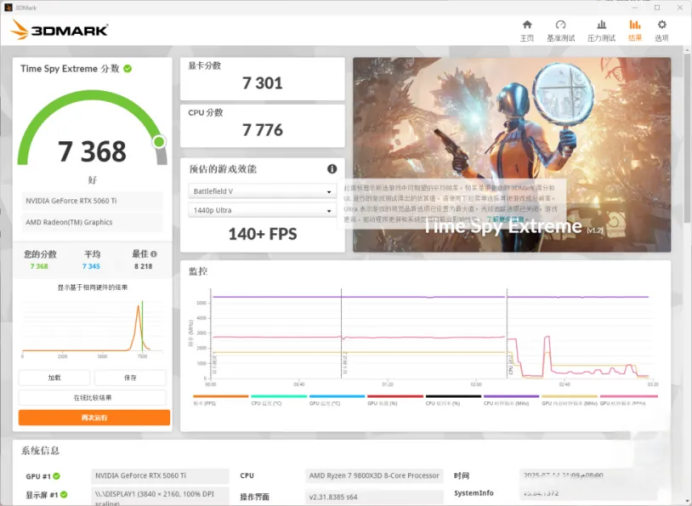Click the AMD Ryzen 7 9800X3D CPU field
This screenshot has width=692, height=506.
pyautogui.click(x=374, y=476)
